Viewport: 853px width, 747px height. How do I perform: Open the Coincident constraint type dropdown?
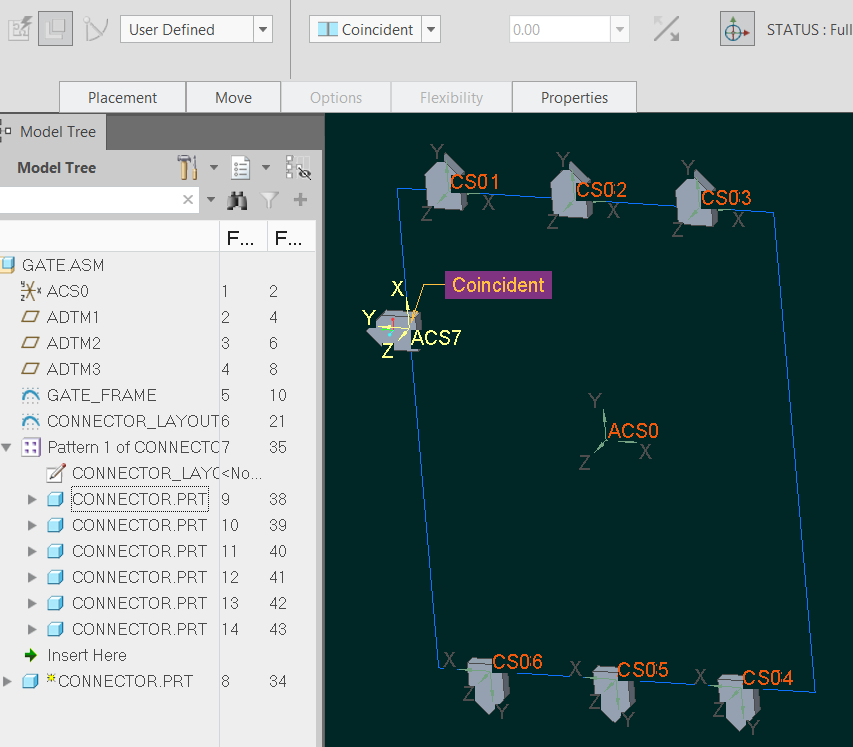tap(431, 30)
